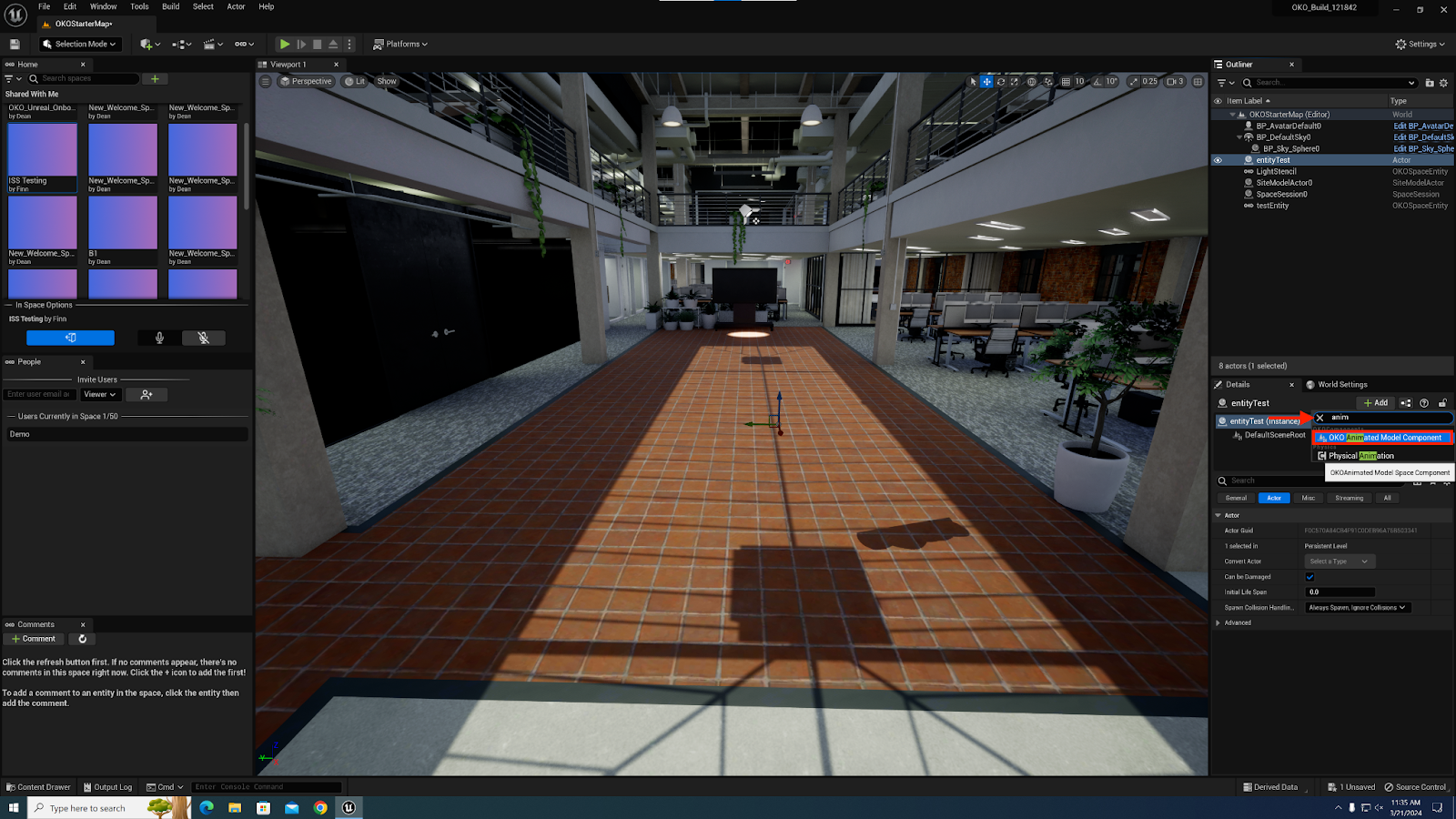Click the Unreal Engine icon in taskbar
Image resolution: width=1456 pixels, height=819 pixels.
(x=349, y=807)
